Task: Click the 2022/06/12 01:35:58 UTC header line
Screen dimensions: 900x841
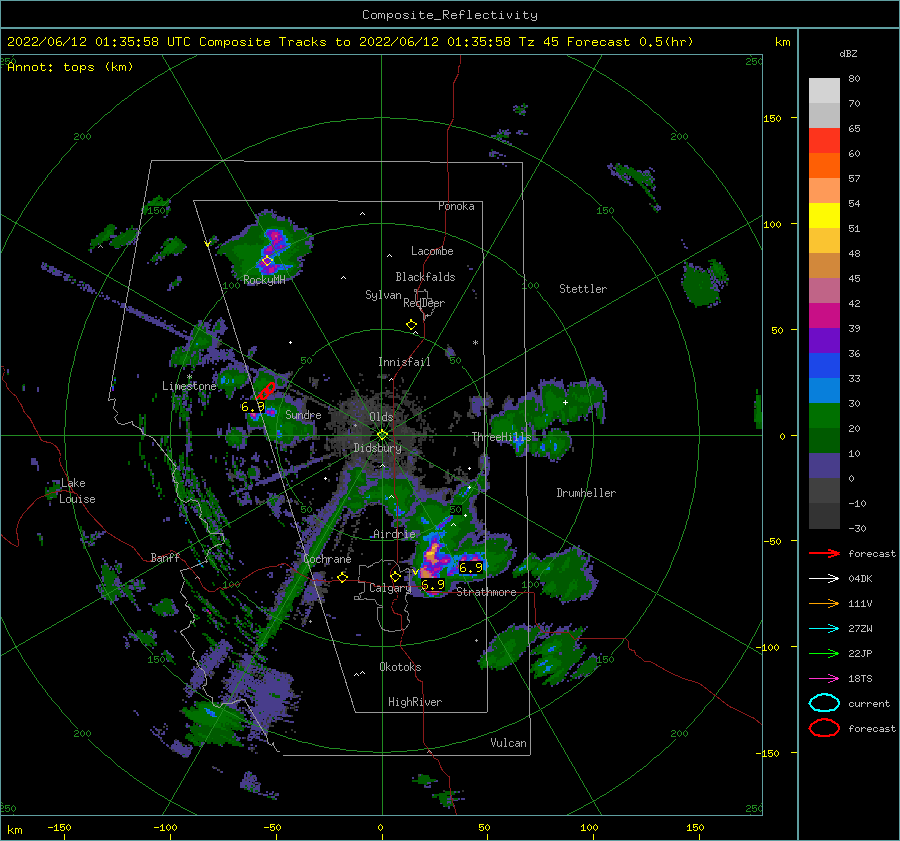Action: click(350, 42)
